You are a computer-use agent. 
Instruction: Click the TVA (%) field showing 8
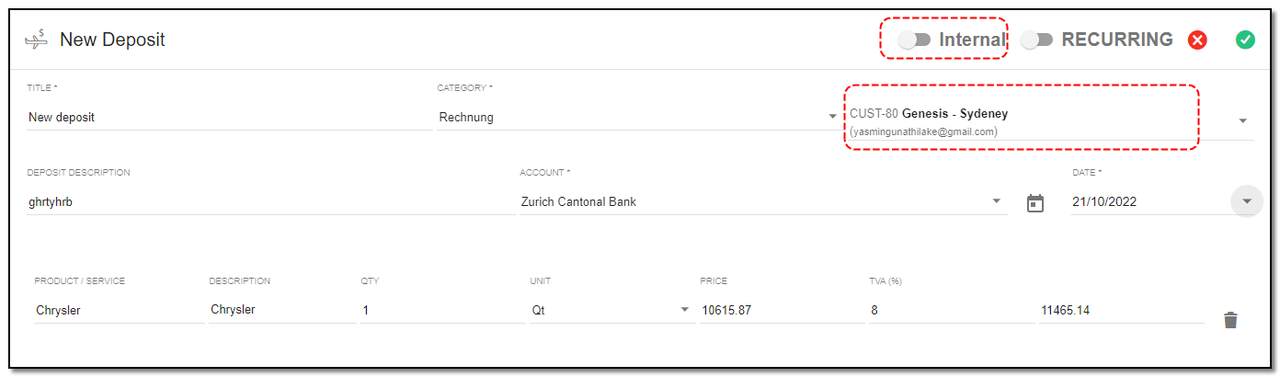coord(952,310)
